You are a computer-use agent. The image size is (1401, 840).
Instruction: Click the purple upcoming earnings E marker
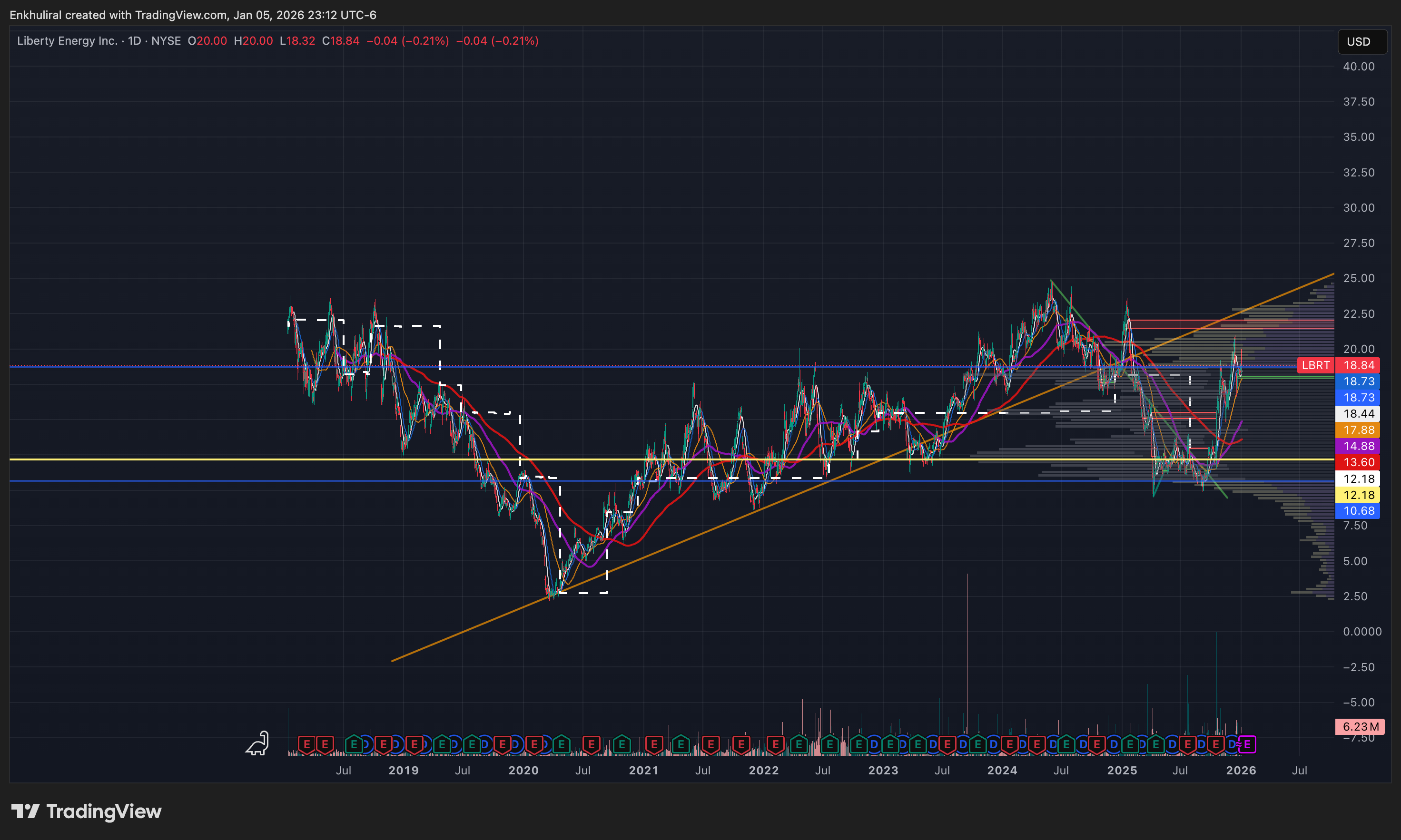1247,744
